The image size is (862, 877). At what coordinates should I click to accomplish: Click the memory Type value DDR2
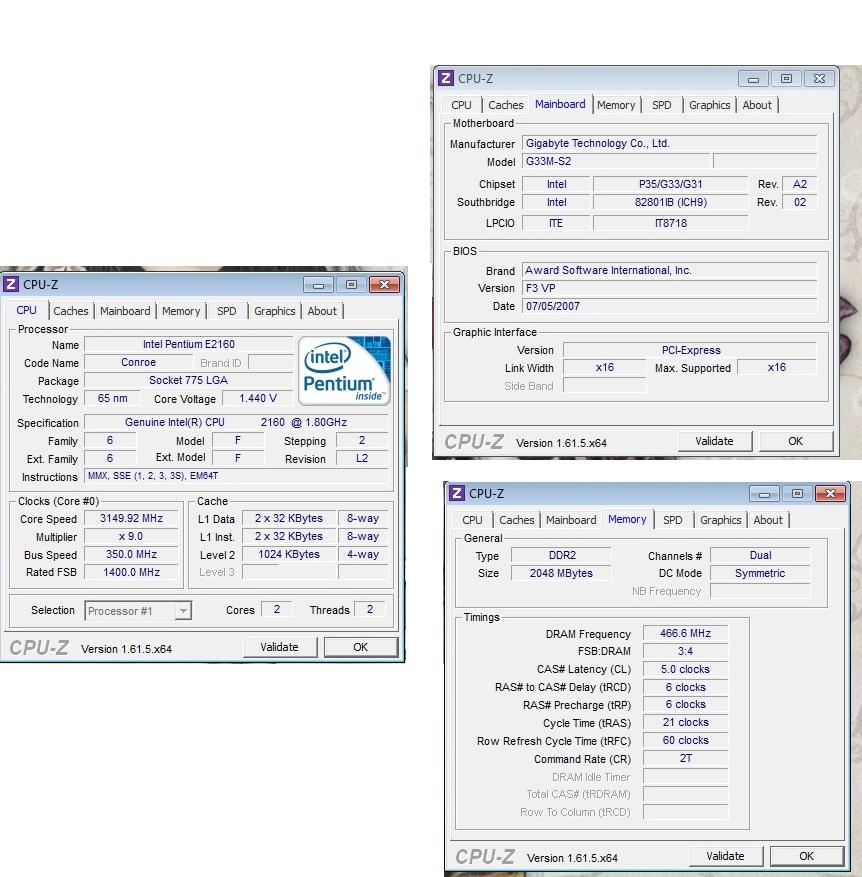[x=562, y=555]
